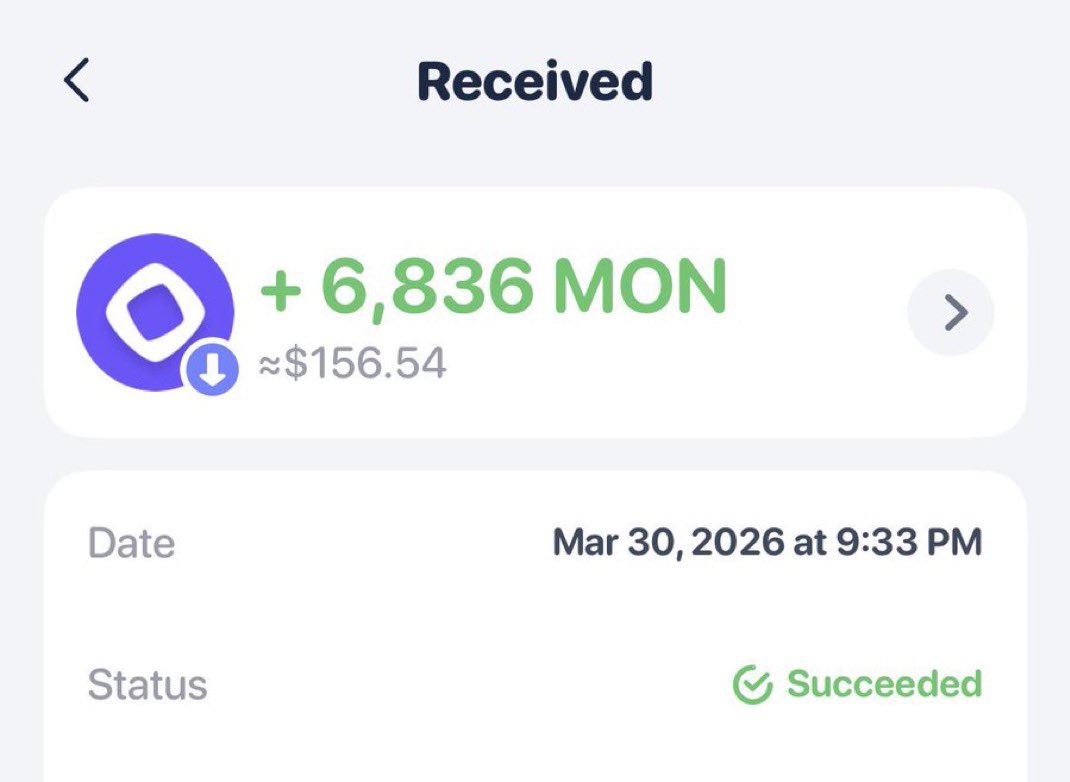Viewport: 1070px width, 782px height.
Task: Click the MON ticker symbol text
Action: [640, 288]
